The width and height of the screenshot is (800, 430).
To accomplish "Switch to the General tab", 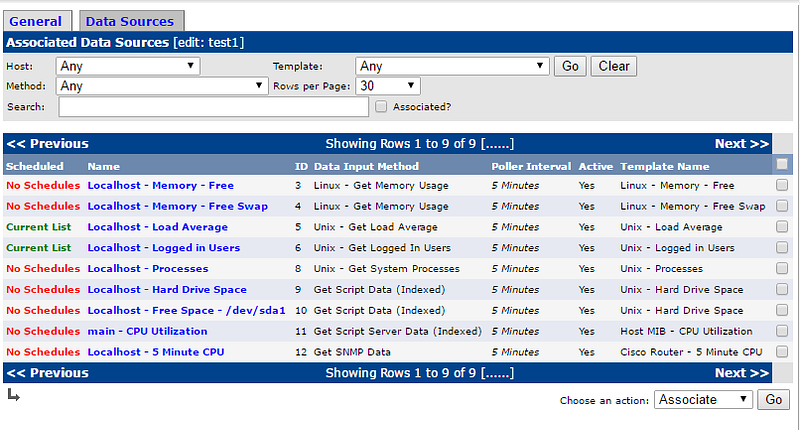I will tap(36, 21).
